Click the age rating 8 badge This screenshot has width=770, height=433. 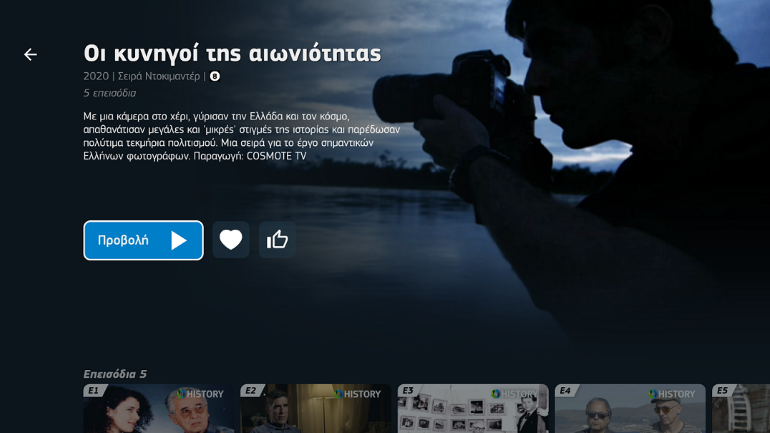click(x=214, y=76)
